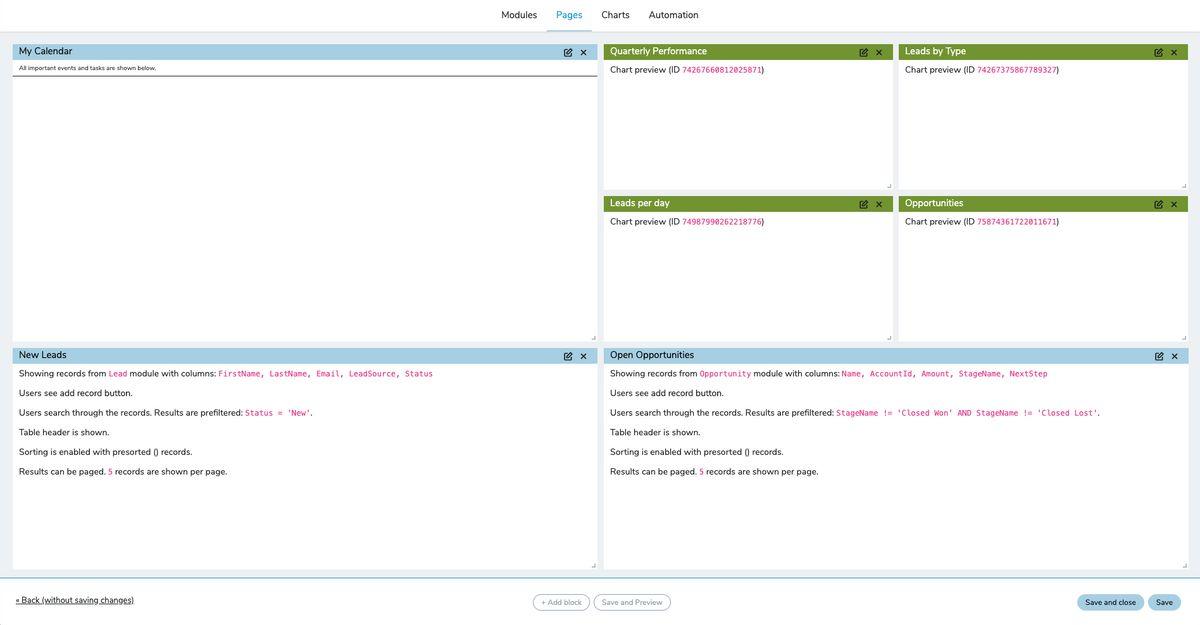Viewport: 1200px width, 625px height.
Task: Click resize handle of Opportunities chart block
Action: tap(1184, 338)
